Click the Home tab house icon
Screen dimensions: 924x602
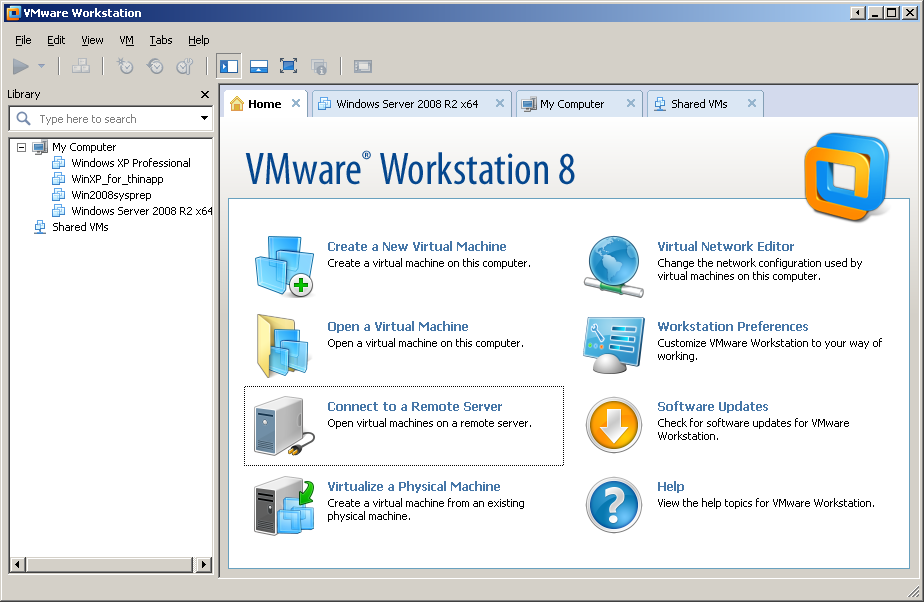(237, 104)
